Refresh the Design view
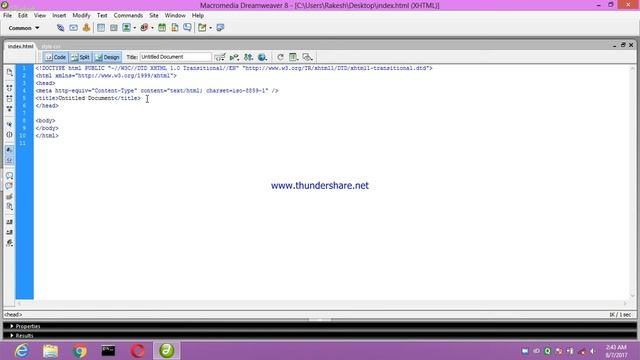This screenshot has height=360, width=640. tap(280, 57)
